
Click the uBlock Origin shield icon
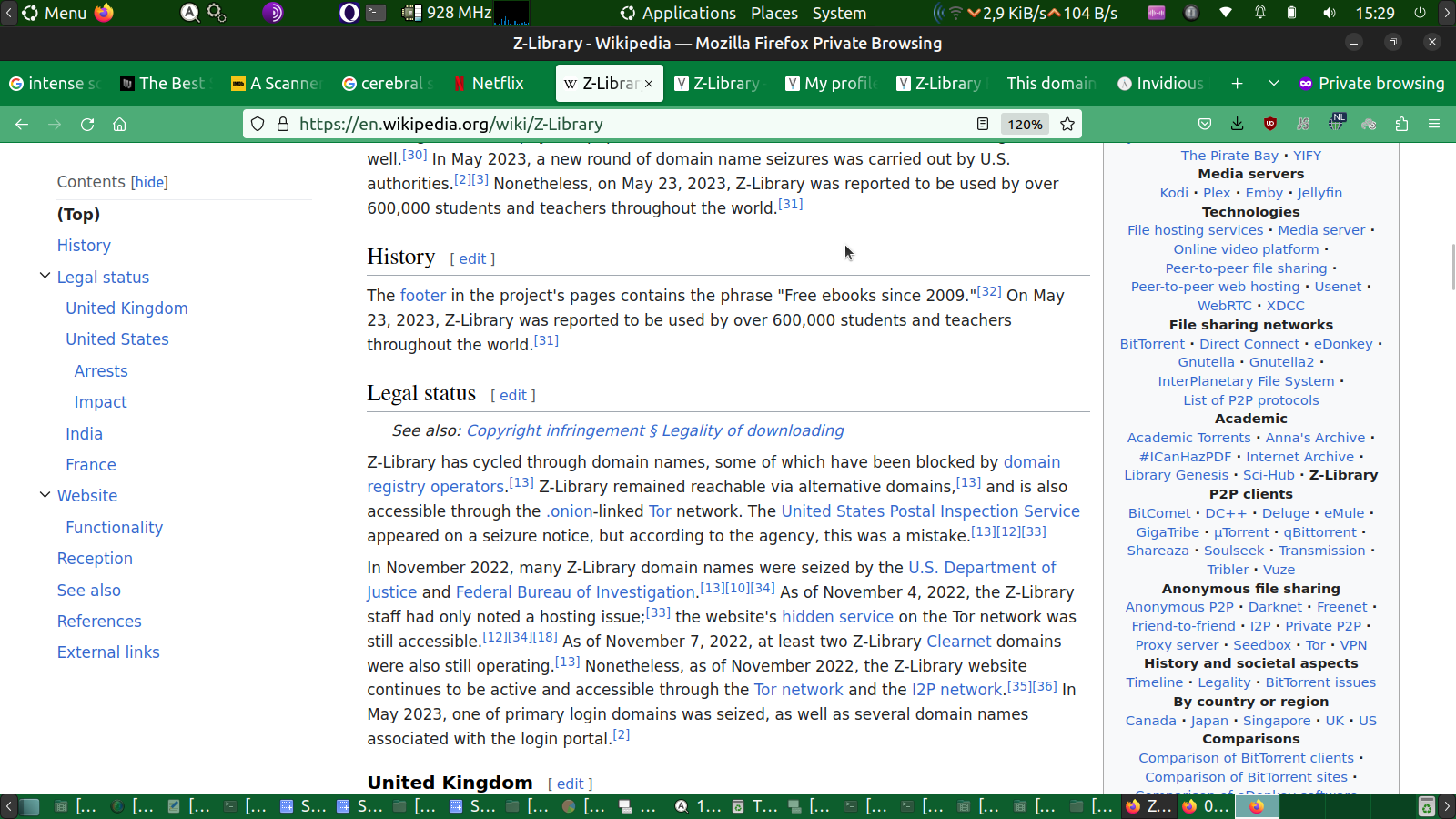pos(1270,125)
